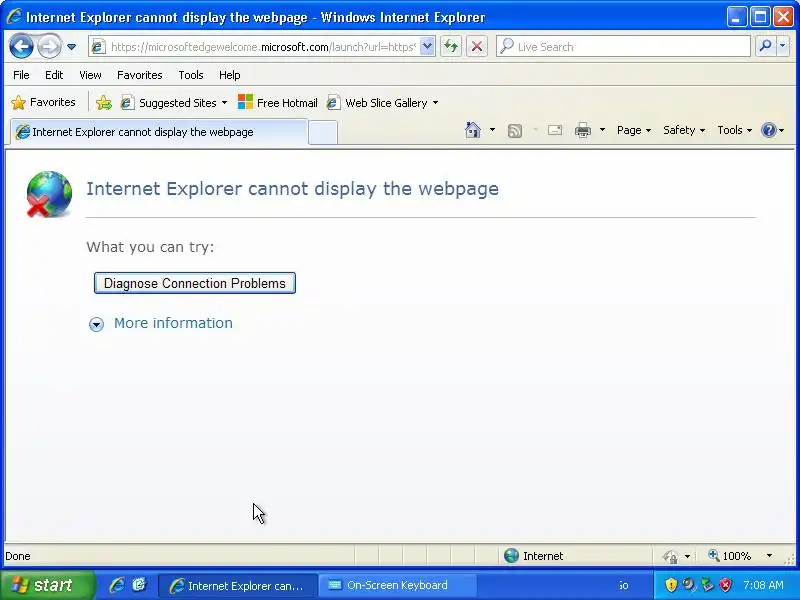Expand More information arrow icon

coord(96,324)
